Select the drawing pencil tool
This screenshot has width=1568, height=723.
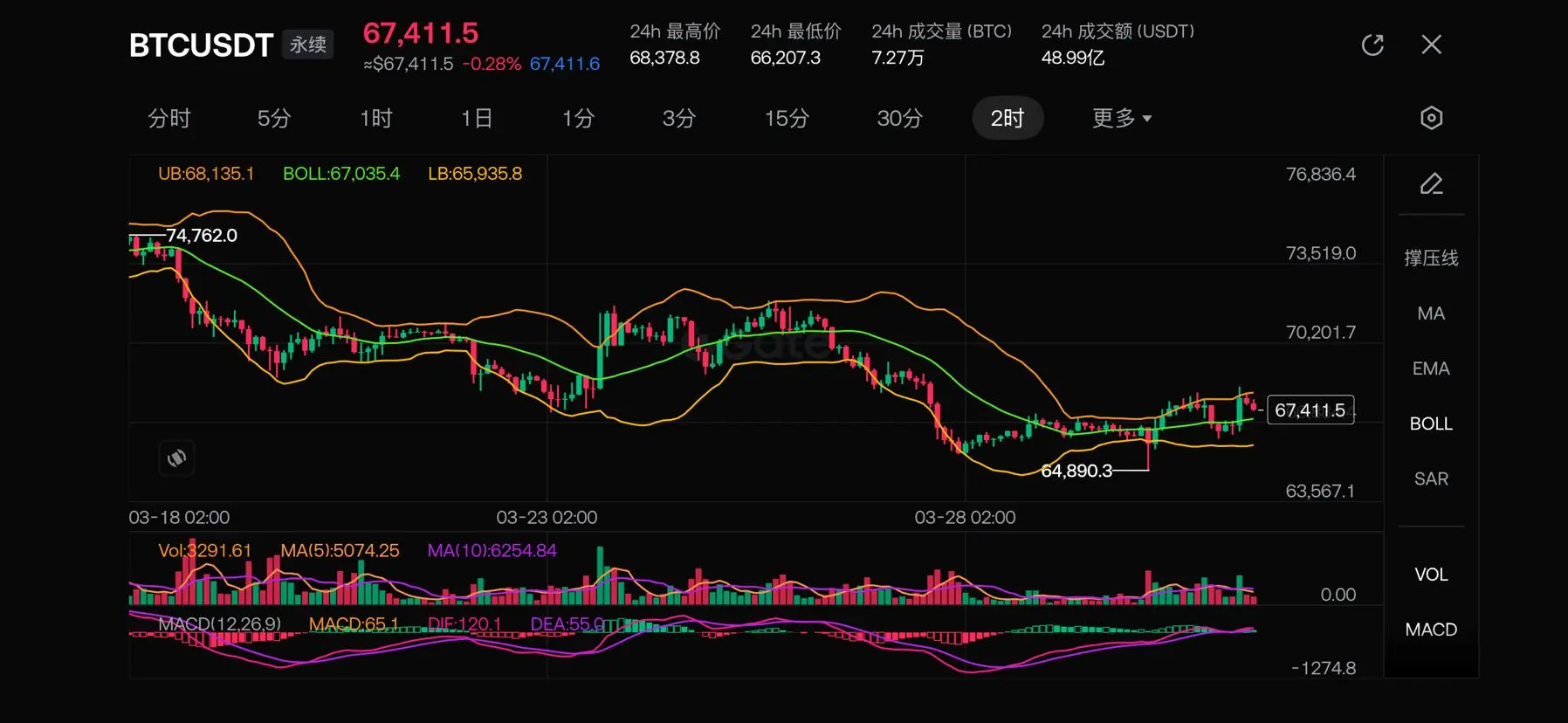pos(1431,183)
